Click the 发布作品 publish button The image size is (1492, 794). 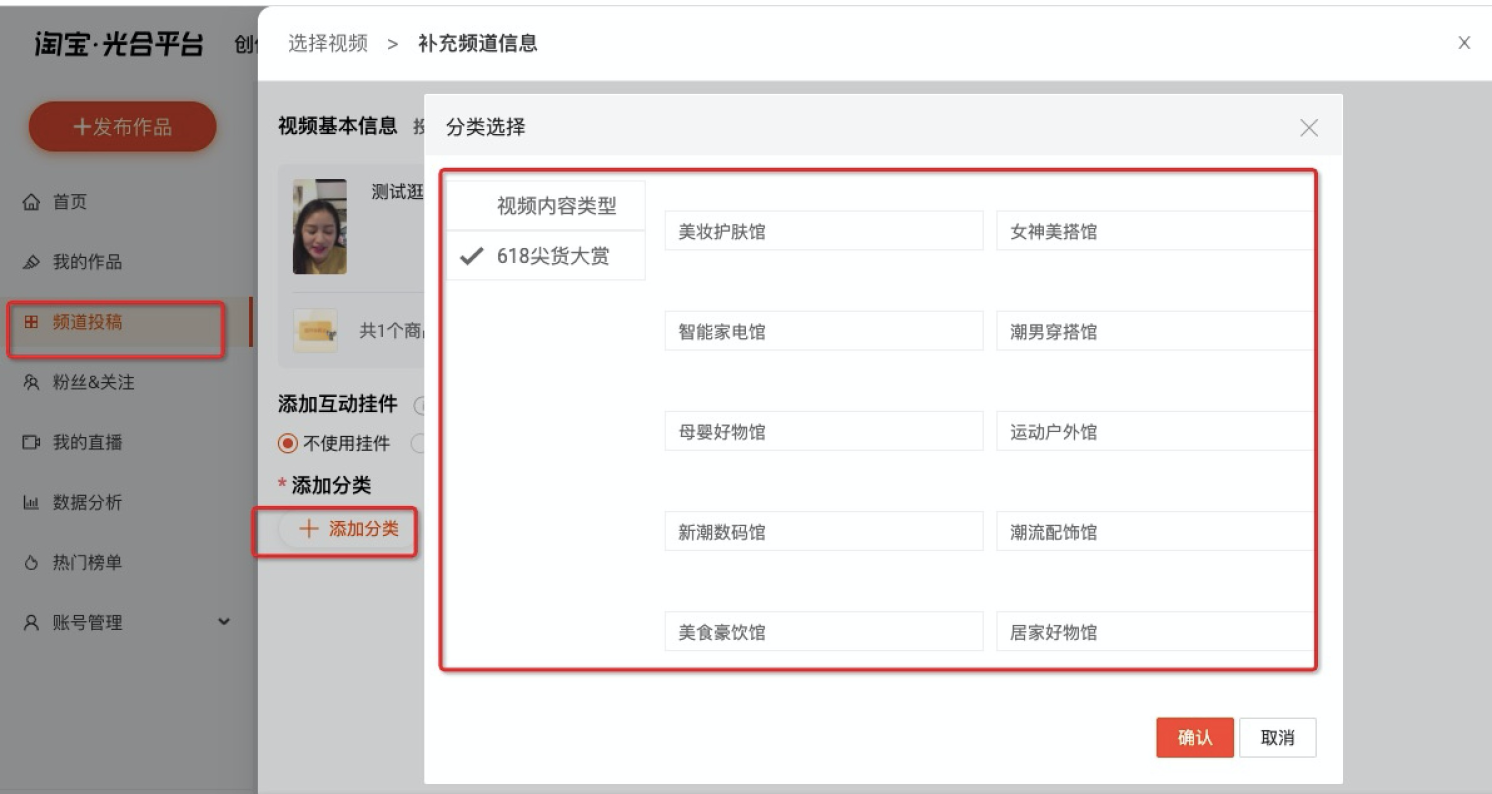point(122,127)
